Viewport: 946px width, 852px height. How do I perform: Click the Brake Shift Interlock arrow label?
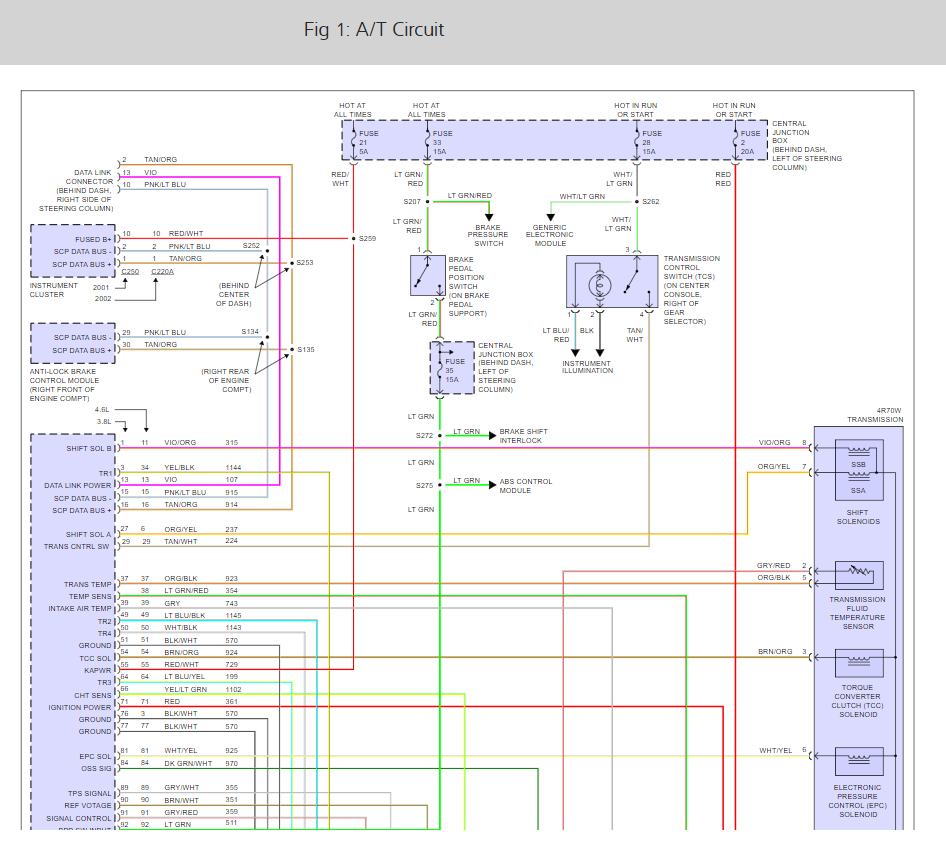[523, 436]
